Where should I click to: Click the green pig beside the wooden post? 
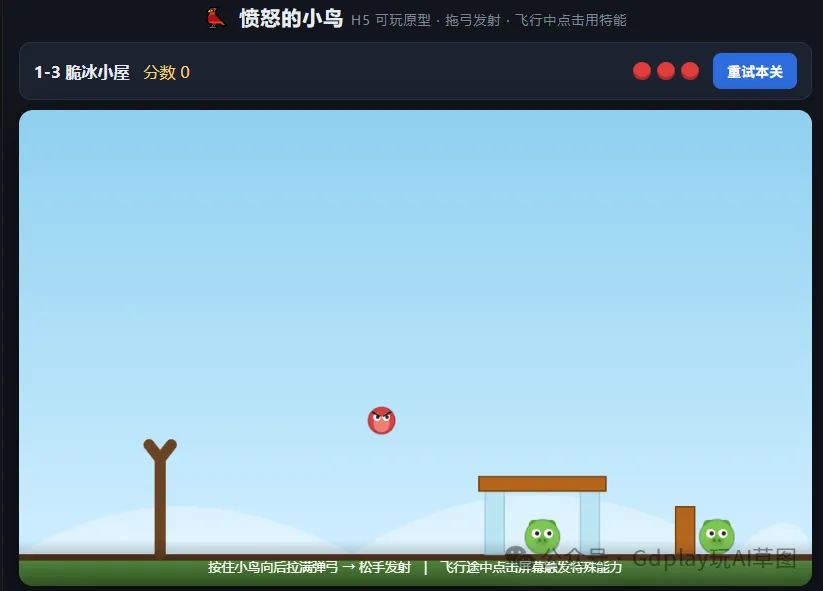717,536
